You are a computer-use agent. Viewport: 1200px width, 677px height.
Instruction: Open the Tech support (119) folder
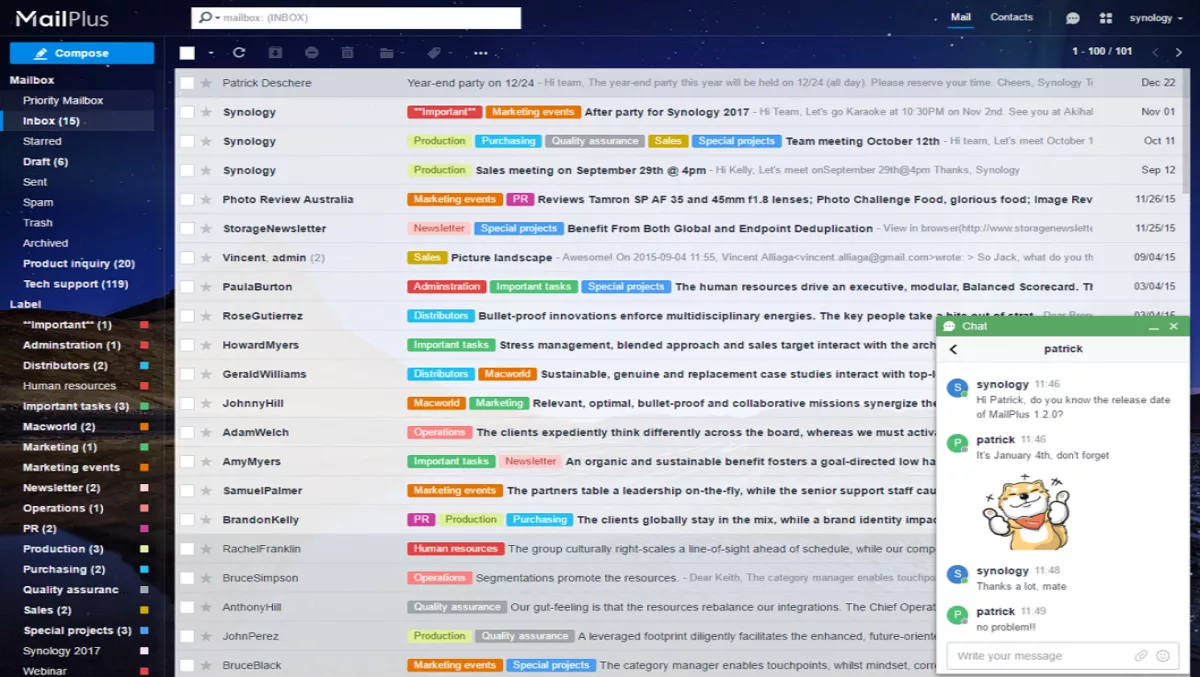(75, 284)
